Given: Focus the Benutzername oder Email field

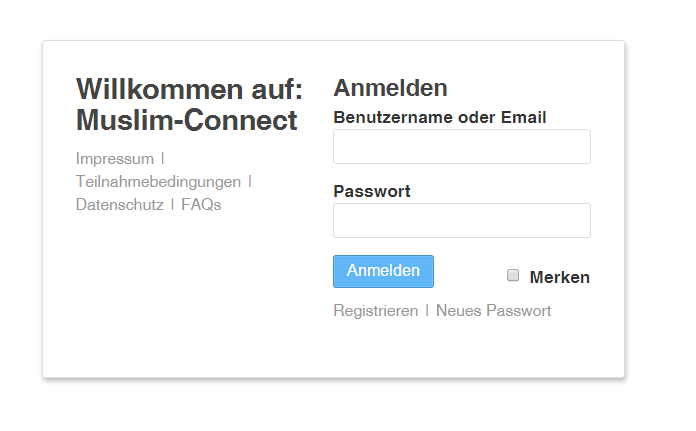Looking at the screenshot, I should click(461, 146).
